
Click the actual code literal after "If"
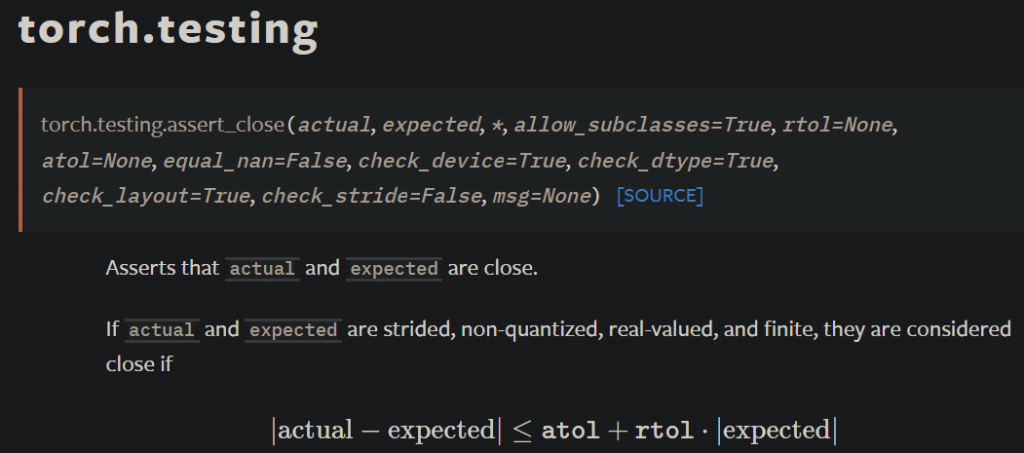point(162,330)
